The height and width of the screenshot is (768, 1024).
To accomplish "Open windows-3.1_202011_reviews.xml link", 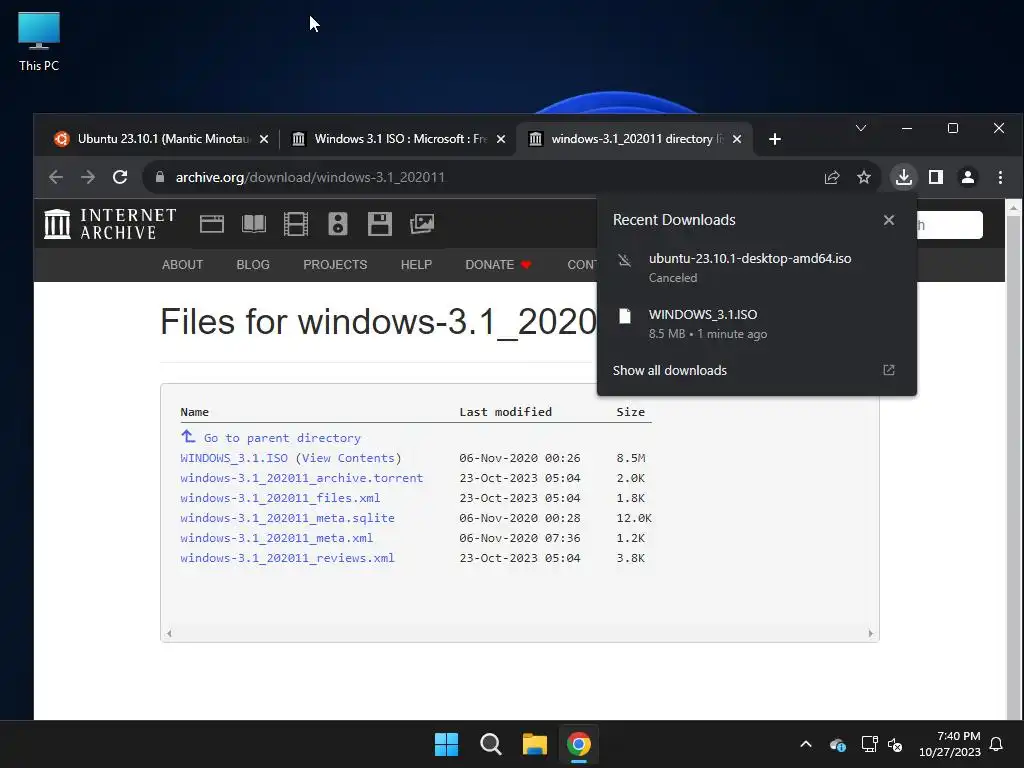I will 287,558.
